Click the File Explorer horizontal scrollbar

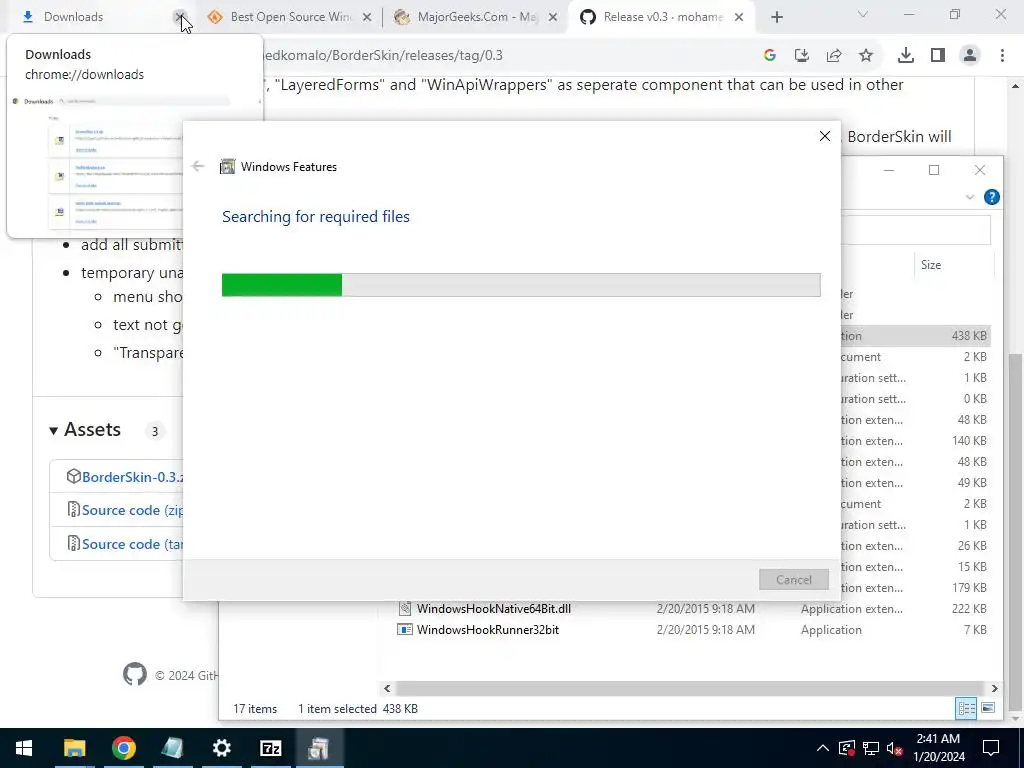690,688
